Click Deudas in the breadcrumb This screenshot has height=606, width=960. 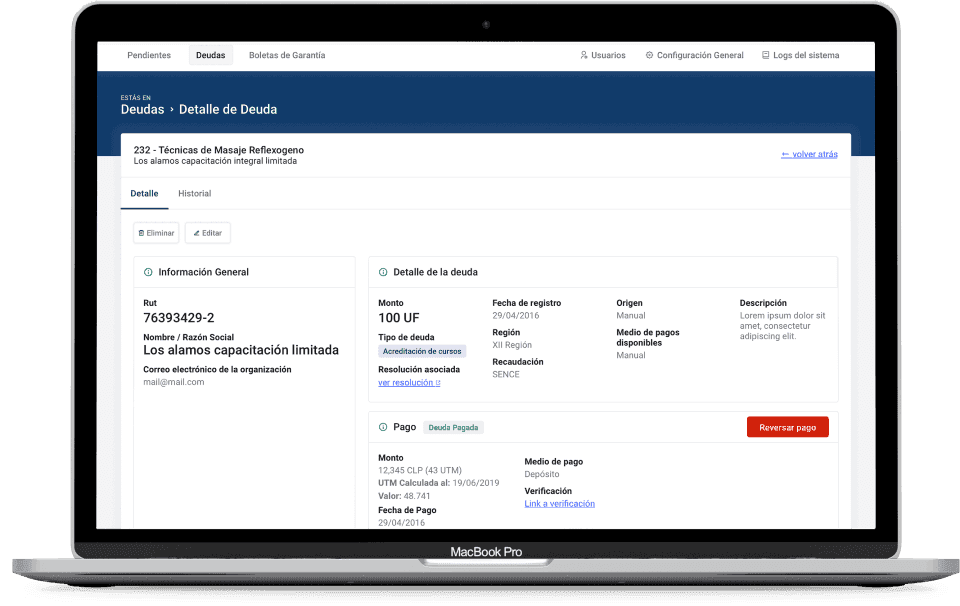(142, 110)
